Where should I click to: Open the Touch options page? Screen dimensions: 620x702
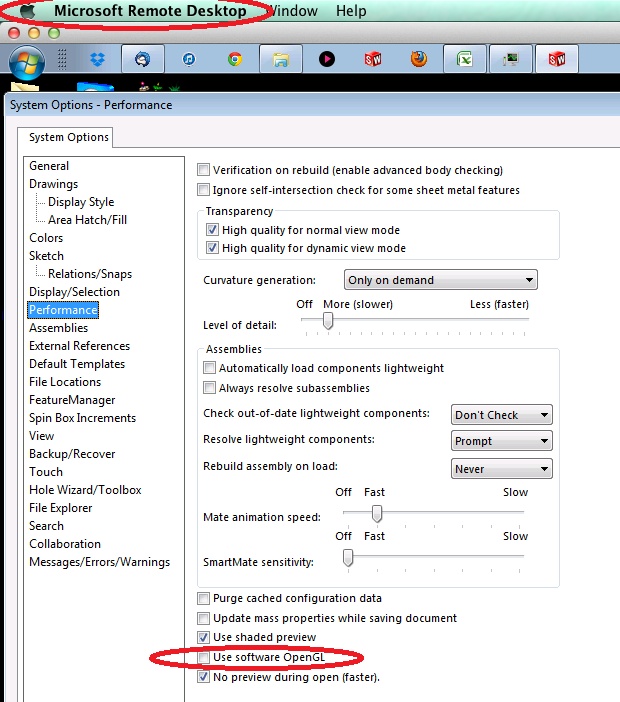tap(46, 472)
